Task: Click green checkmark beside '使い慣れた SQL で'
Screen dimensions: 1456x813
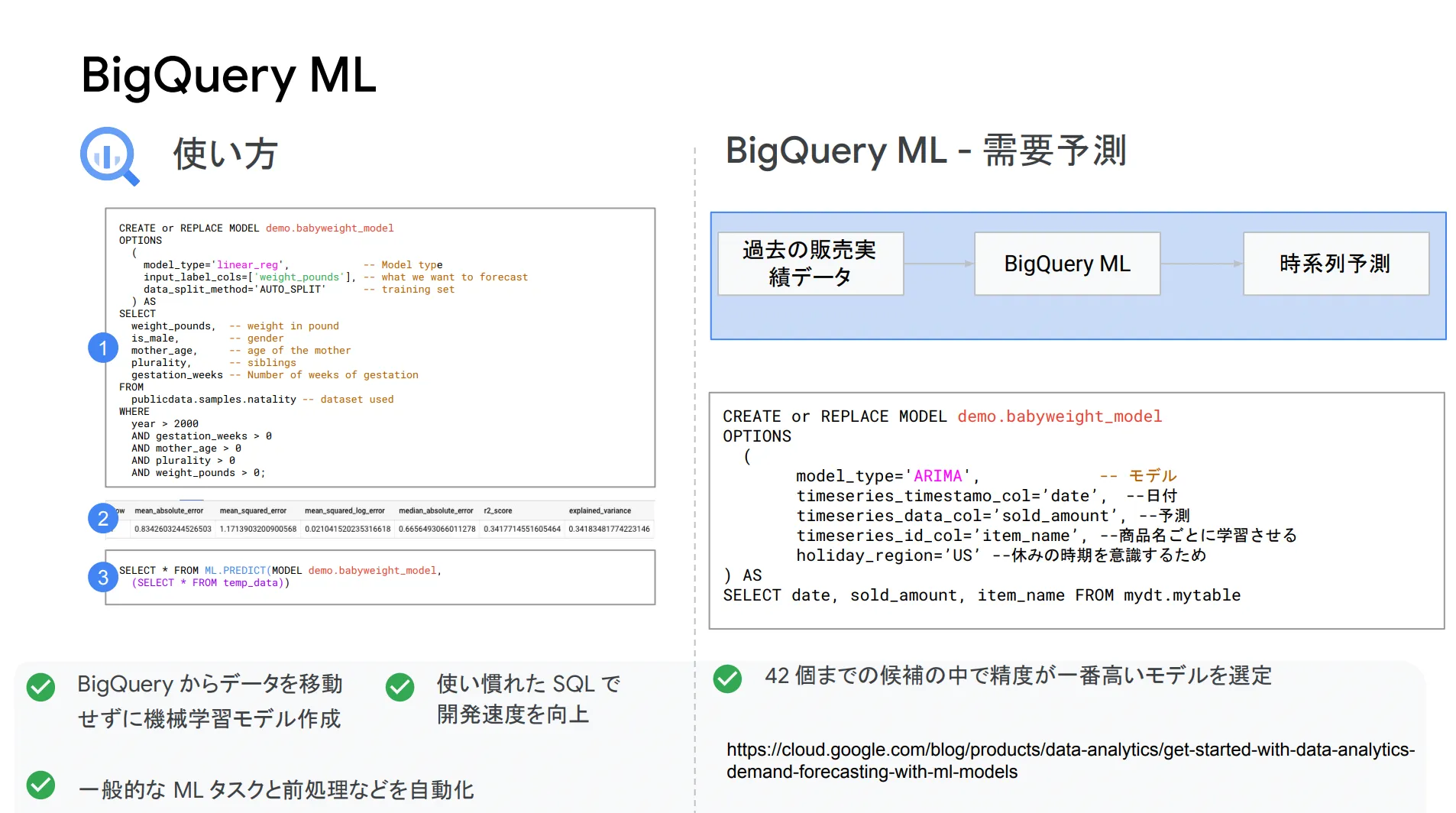Action: click(400, 686)
